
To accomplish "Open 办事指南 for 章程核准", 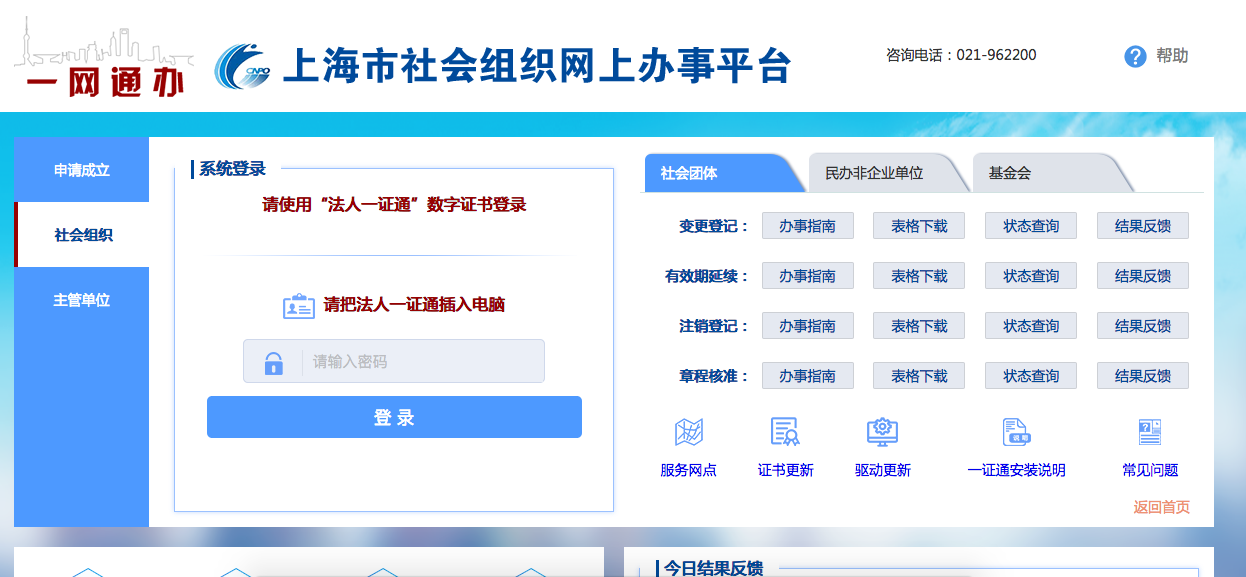I will (x=808, y=376).
